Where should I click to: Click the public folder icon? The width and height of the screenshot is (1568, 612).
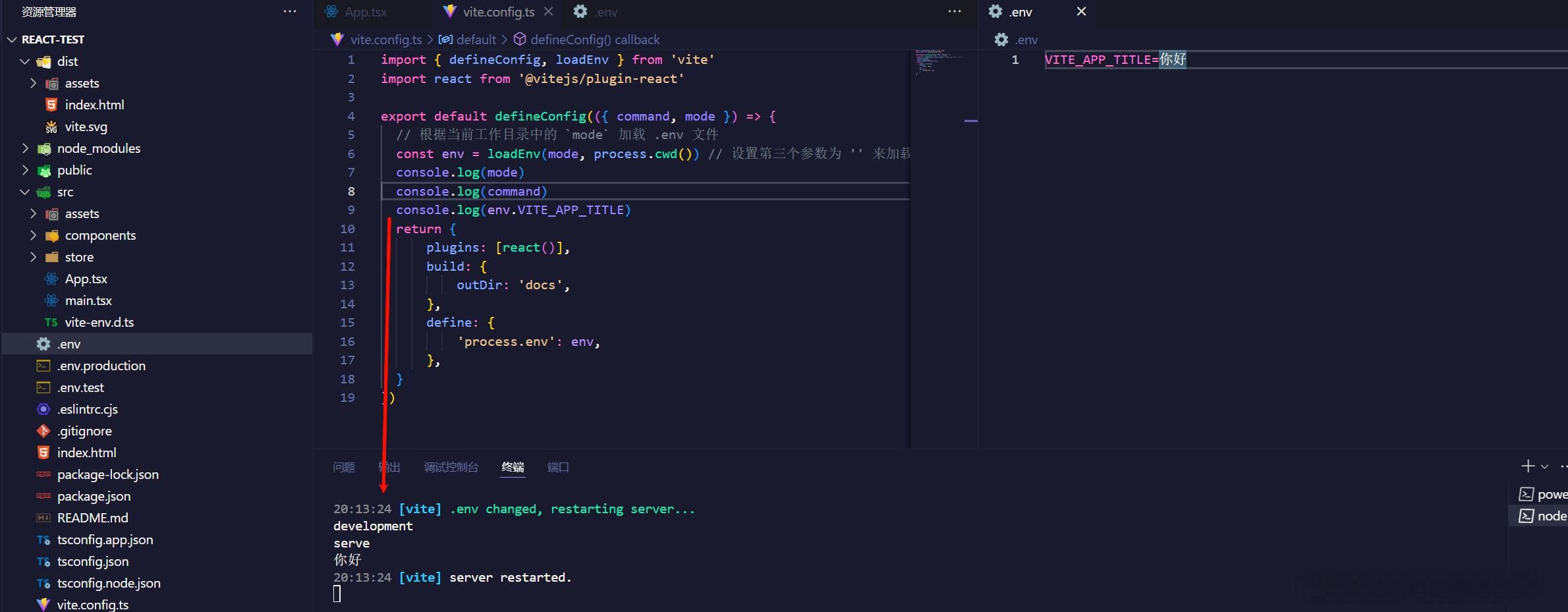[43, 171]
